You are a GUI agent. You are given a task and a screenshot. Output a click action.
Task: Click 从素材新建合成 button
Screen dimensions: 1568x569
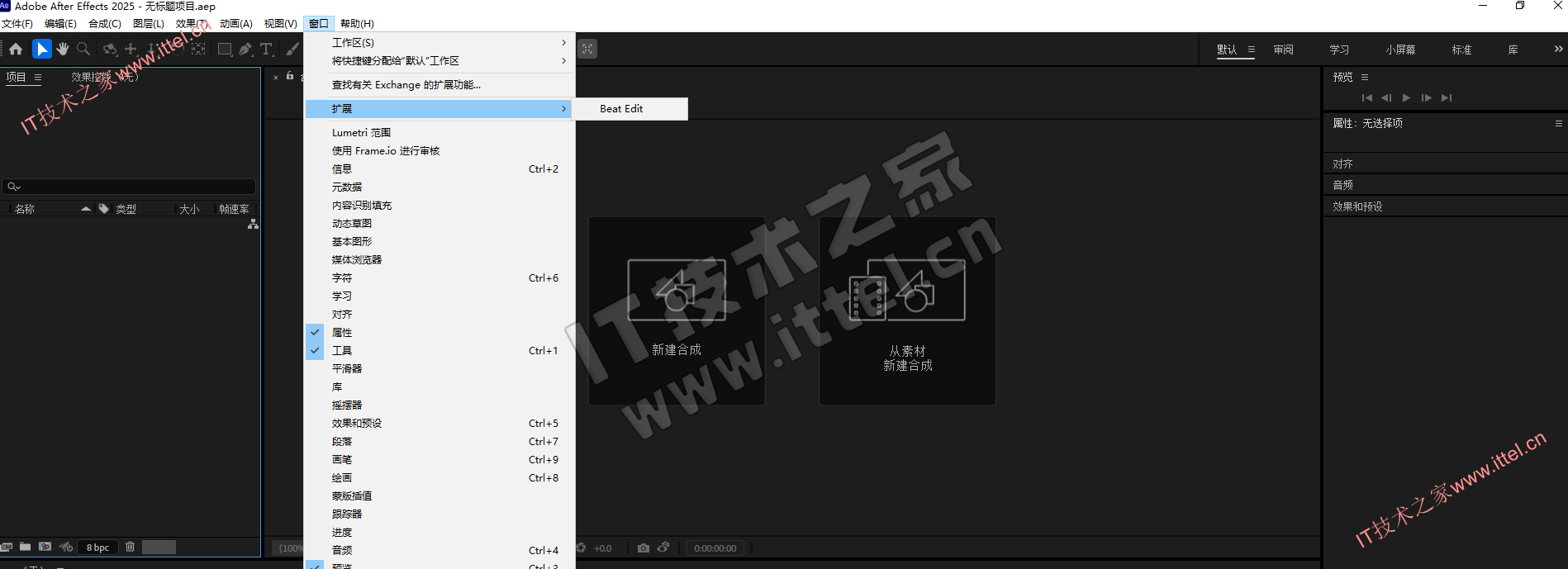(907, 311)
